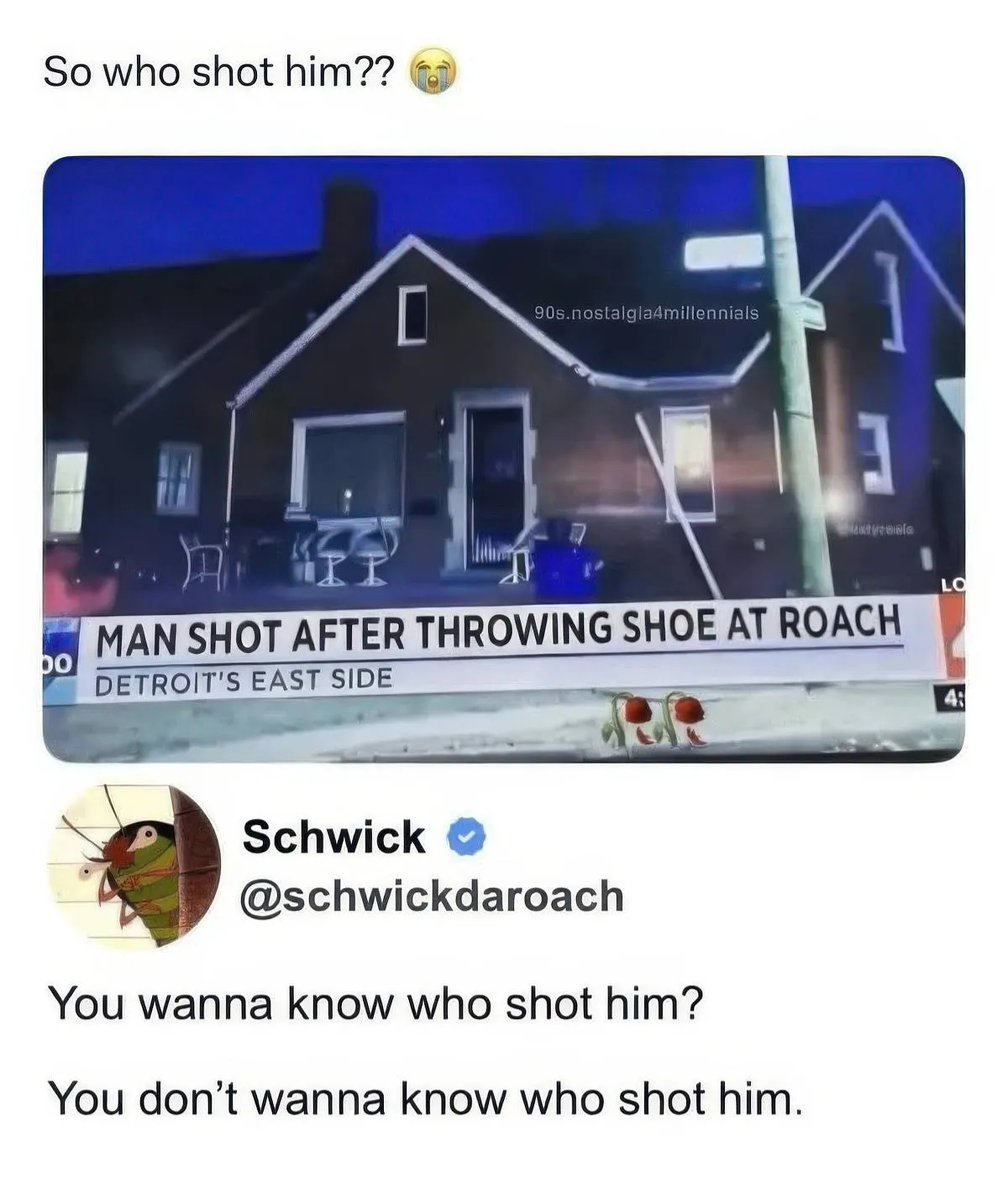Click the 'You wanna know who shot him?' text
Screen dimensions: 1008x1182
(x=375, y=1003)
